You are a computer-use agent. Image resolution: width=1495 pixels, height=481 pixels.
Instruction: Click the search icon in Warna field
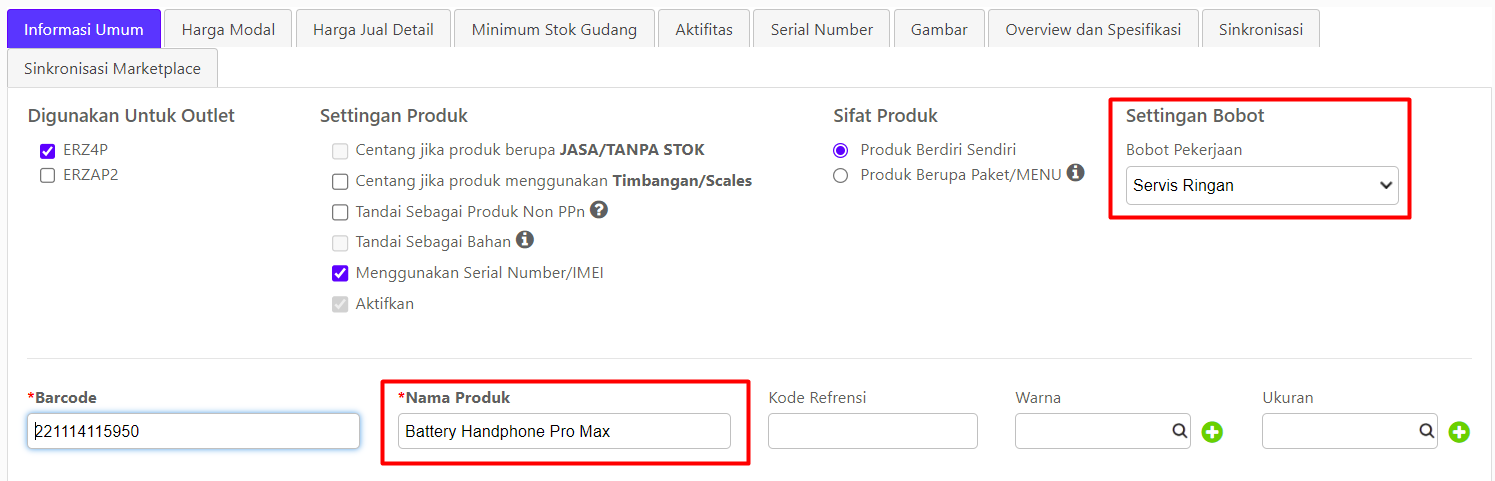click(1179, 431)
